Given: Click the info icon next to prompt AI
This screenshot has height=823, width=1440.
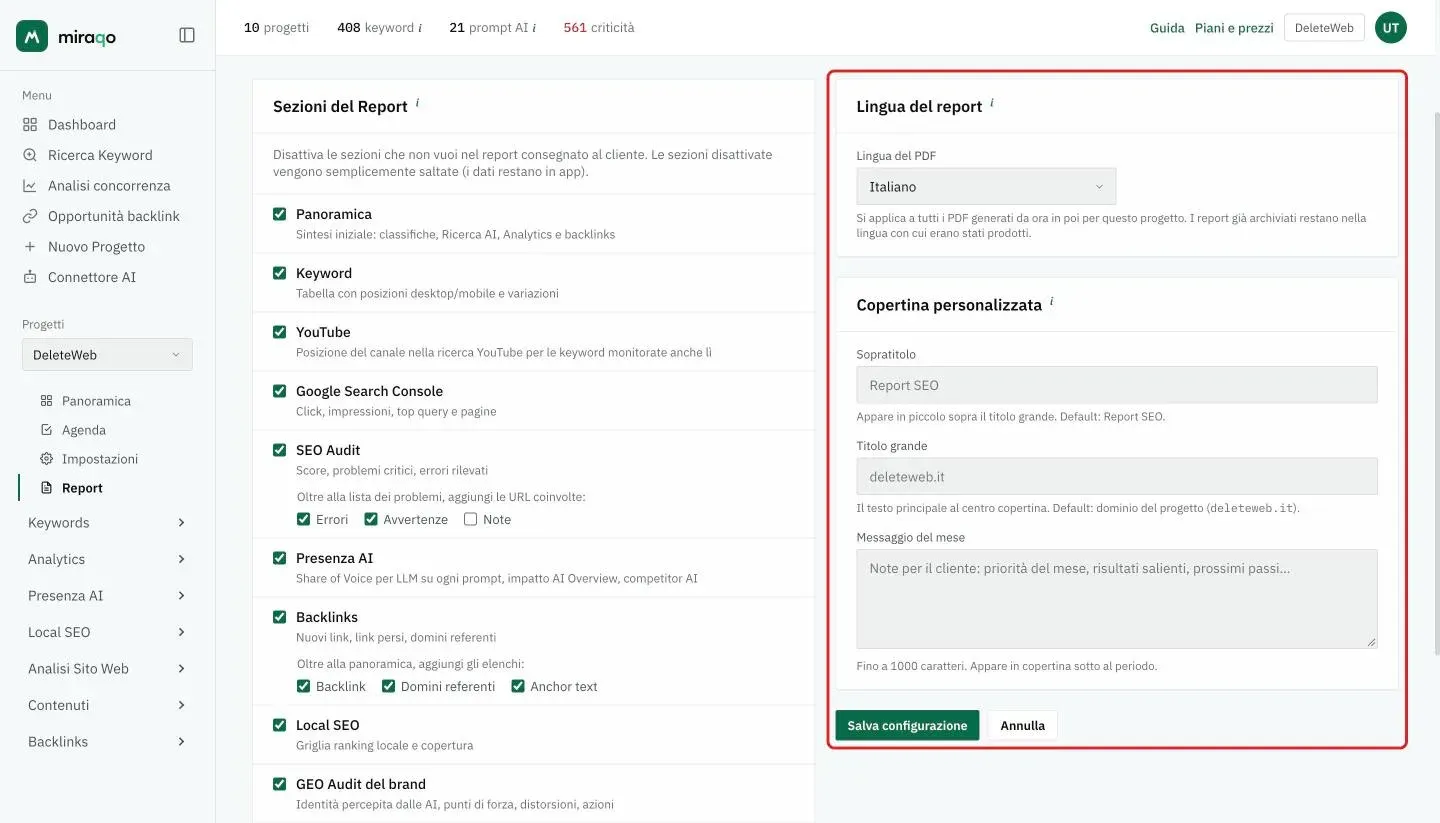Looking at the screenshot, I should [x=534, y=28].
